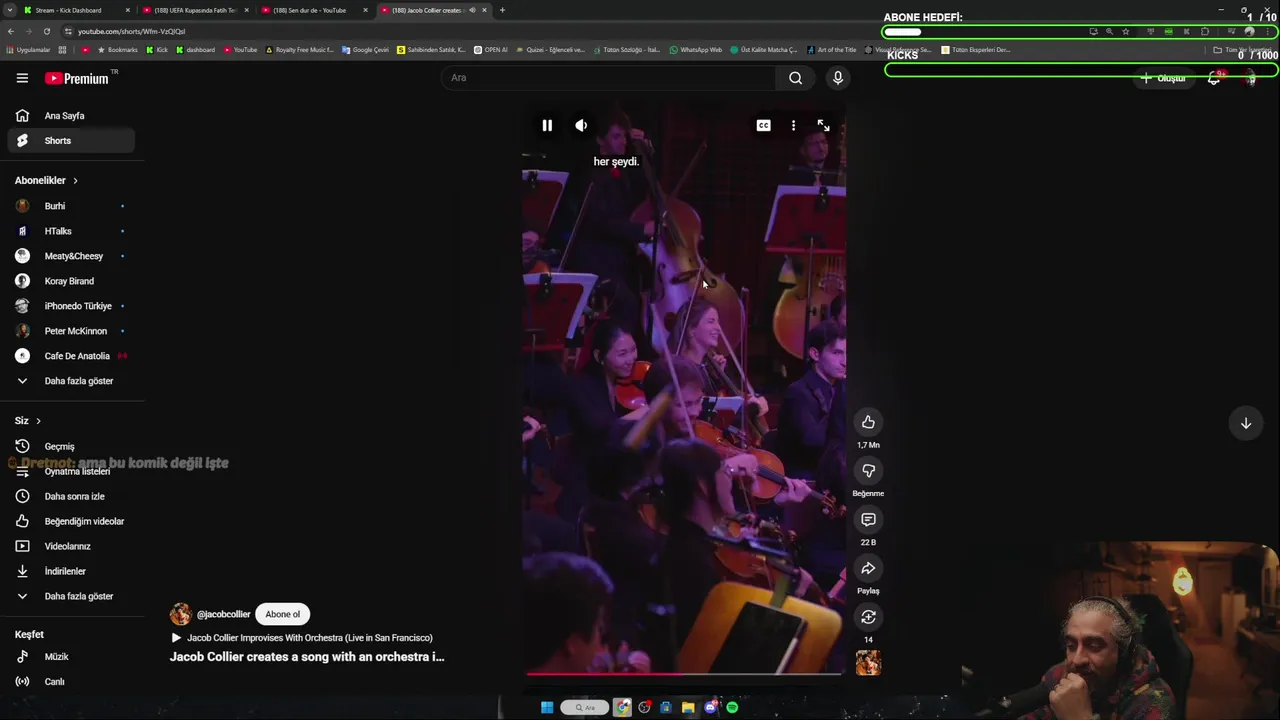
Task: Open Beğendiğim videolar liked videos
Action: point(70,521)
